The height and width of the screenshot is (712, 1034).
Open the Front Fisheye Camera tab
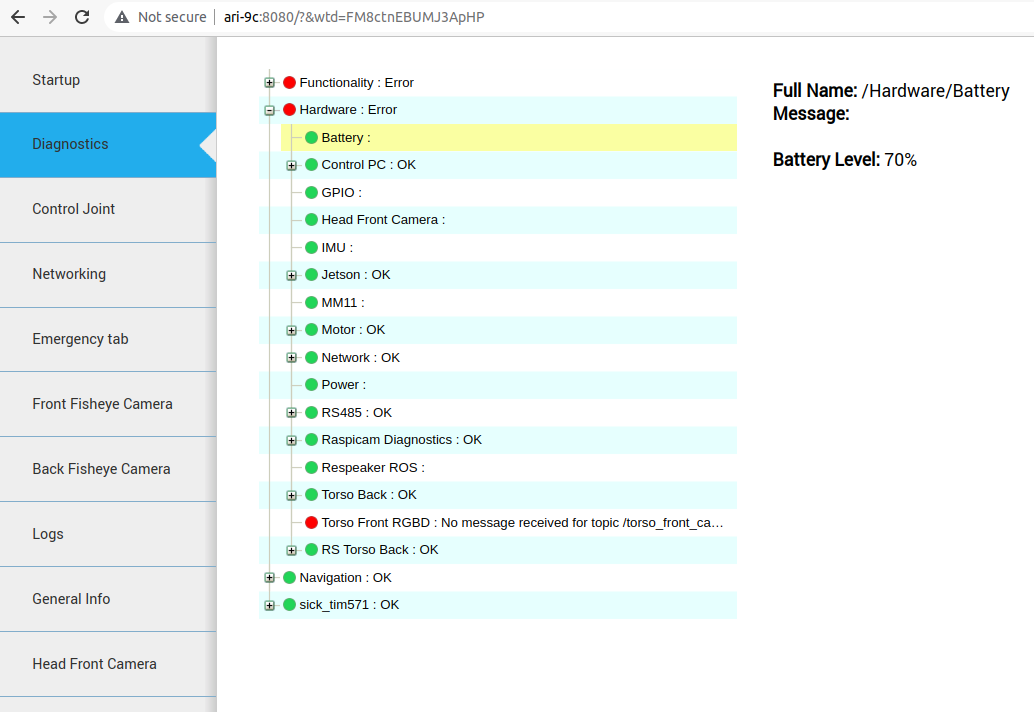(108, 404)
